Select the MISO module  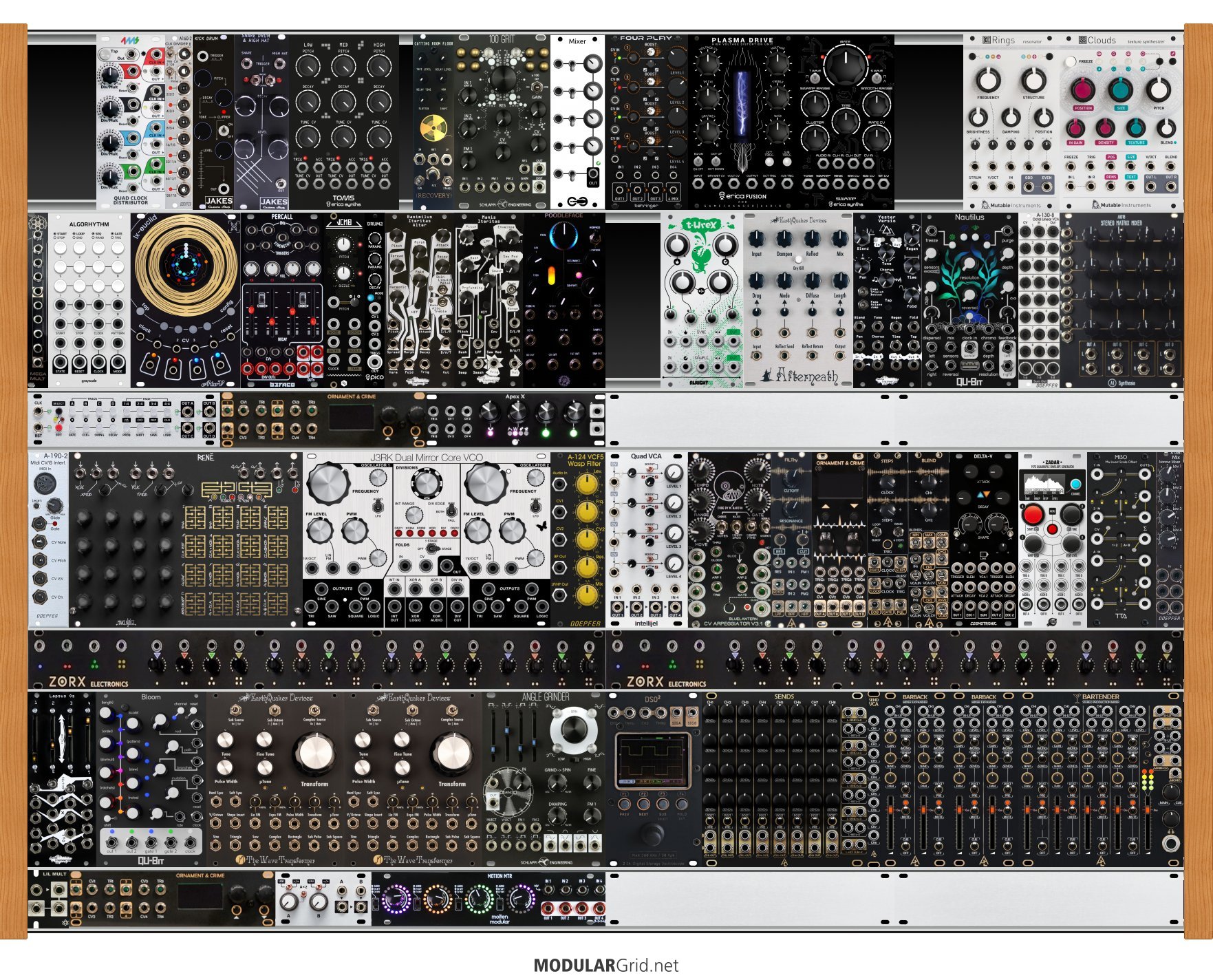click(x=1121, y=540)
